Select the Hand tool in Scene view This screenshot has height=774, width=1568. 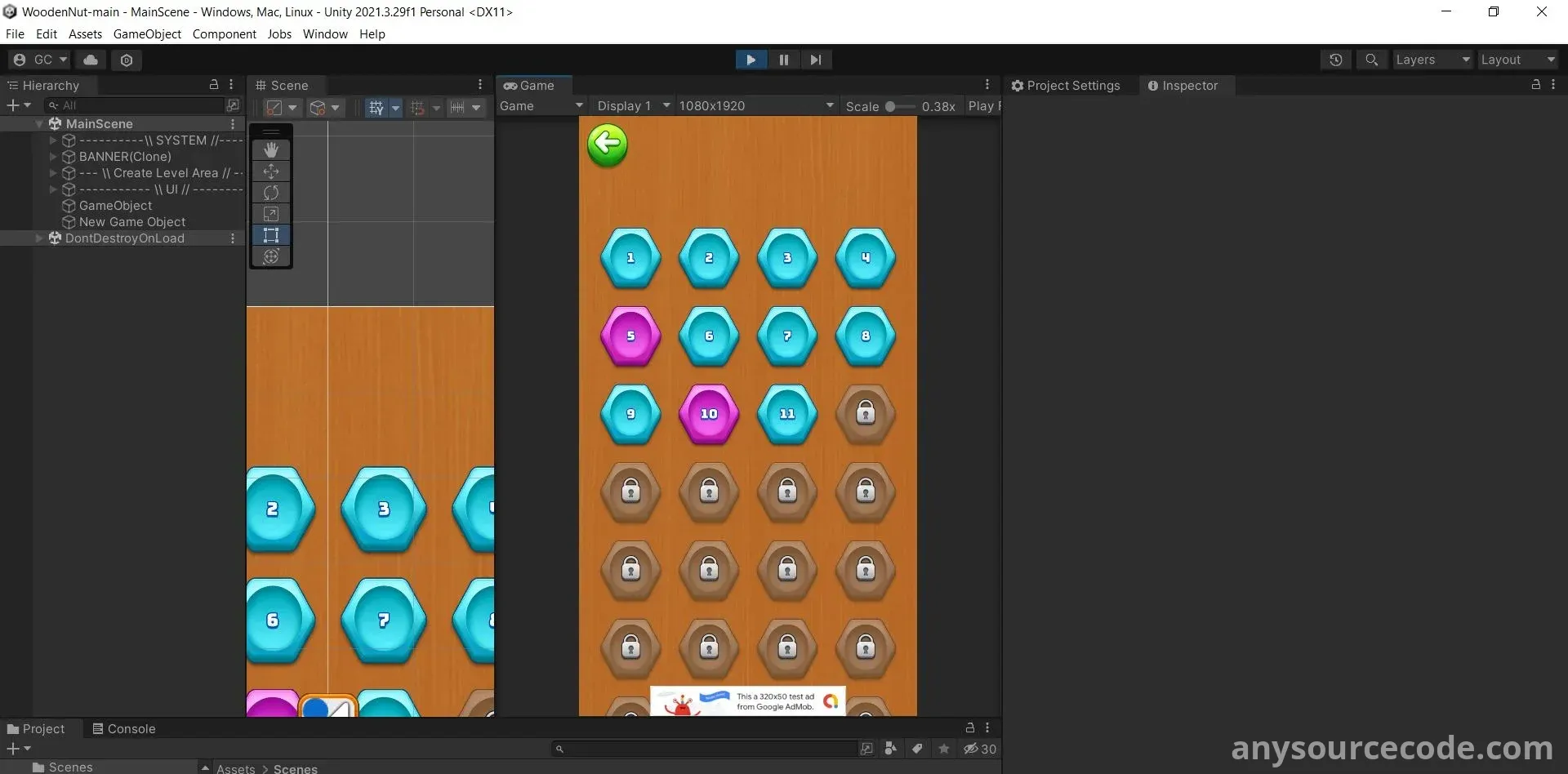tap(271, 150)
